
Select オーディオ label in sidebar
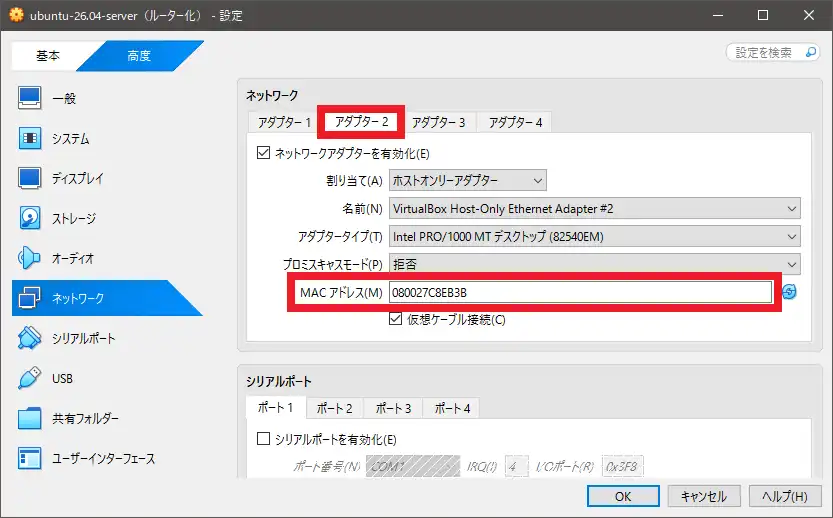[x=73, y=258]
